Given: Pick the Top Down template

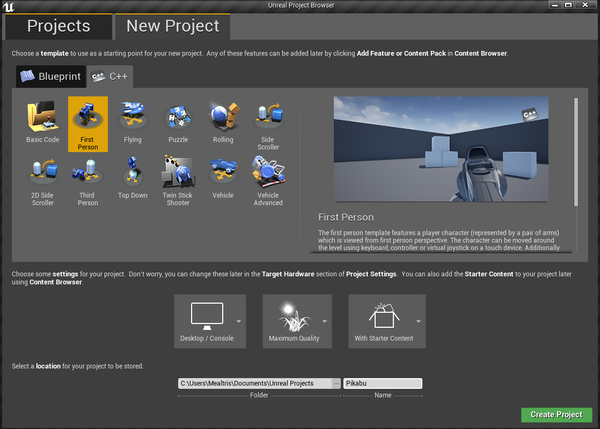Looking at the screenshot, I should pos(132,178).
